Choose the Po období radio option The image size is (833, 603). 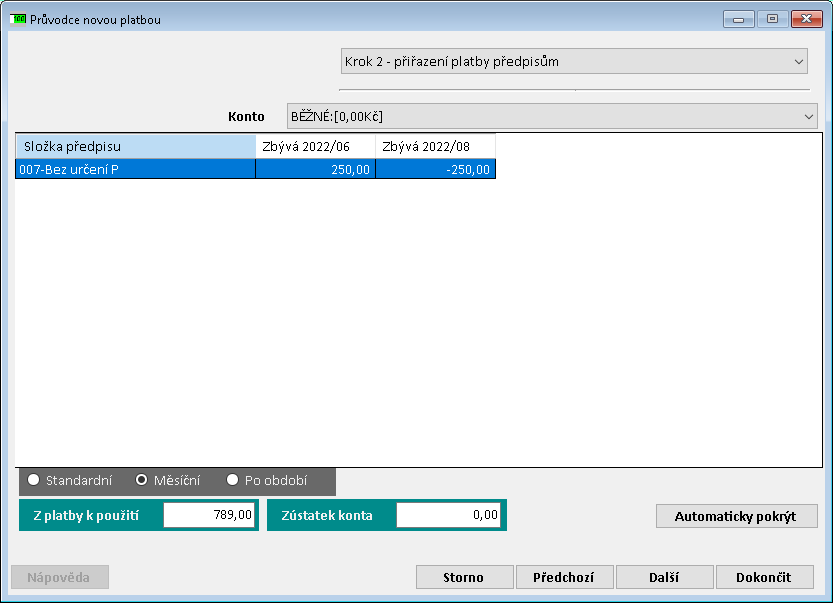point(233,480)
